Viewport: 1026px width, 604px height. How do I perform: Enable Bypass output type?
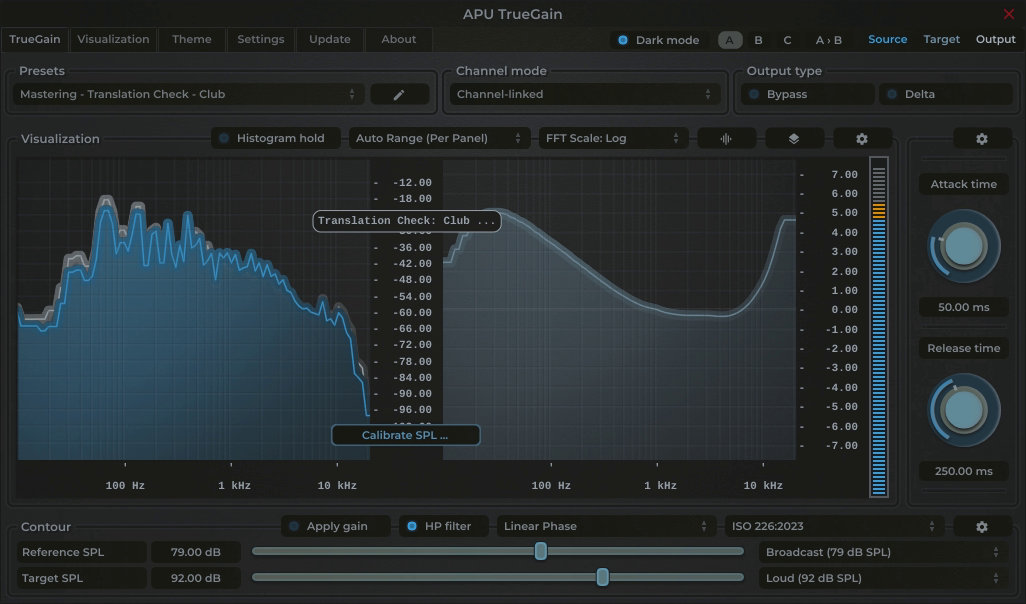pos(808,94)
